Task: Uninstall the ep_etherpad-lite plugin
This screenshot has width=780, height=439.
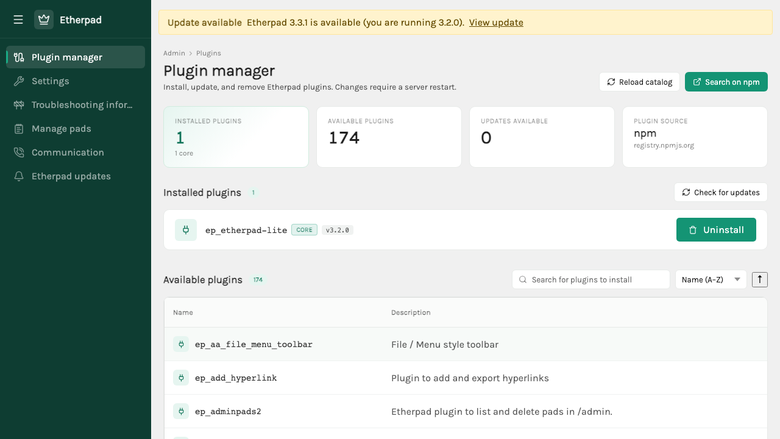Action: (716, 230)
